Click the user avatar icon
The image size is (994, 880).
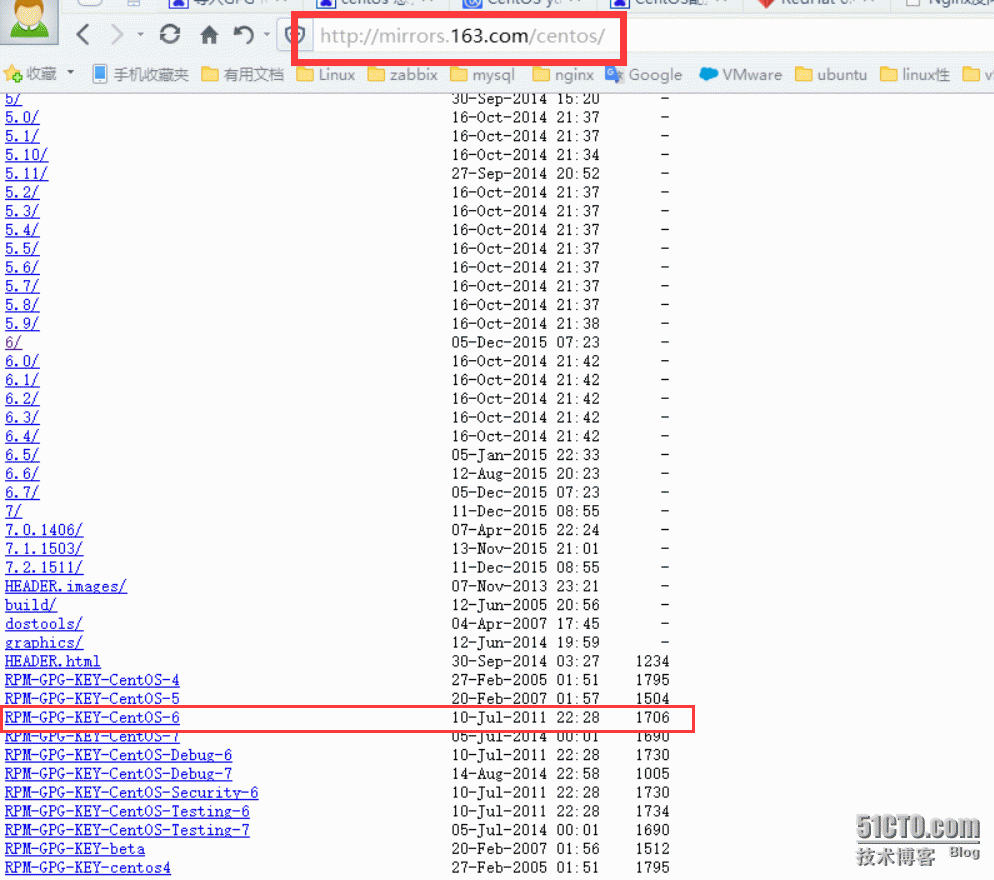(29, 21)
